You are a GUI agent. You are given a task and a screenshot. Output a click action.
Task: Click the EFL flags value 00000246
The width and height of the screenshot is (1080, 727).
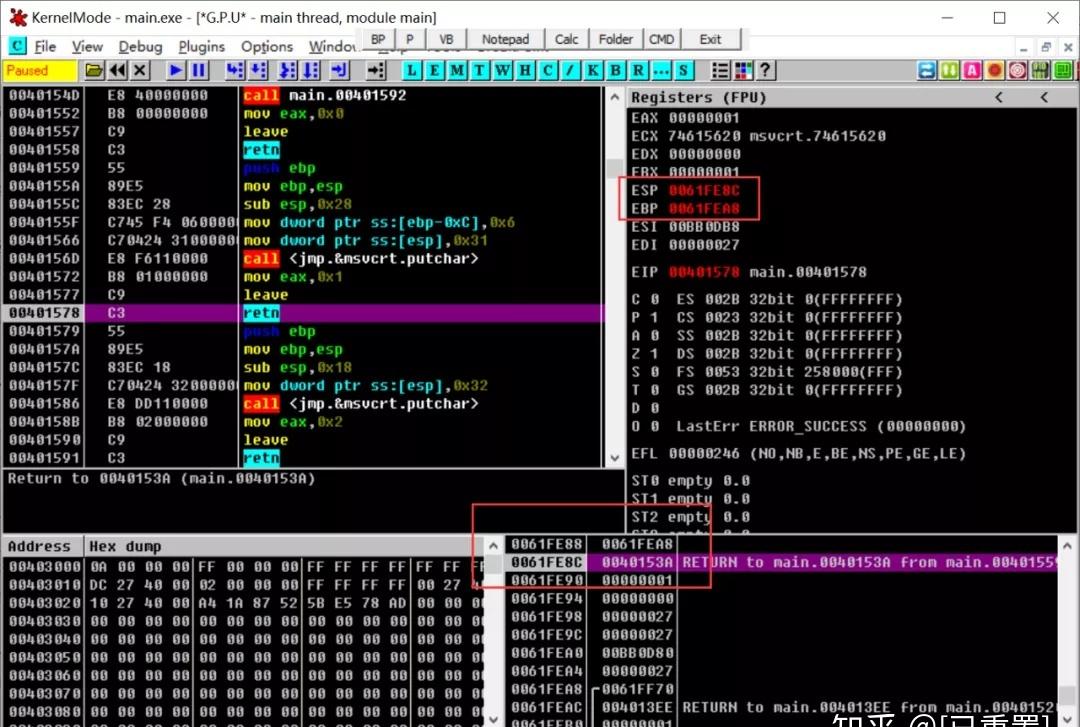[x=704, y=453]
